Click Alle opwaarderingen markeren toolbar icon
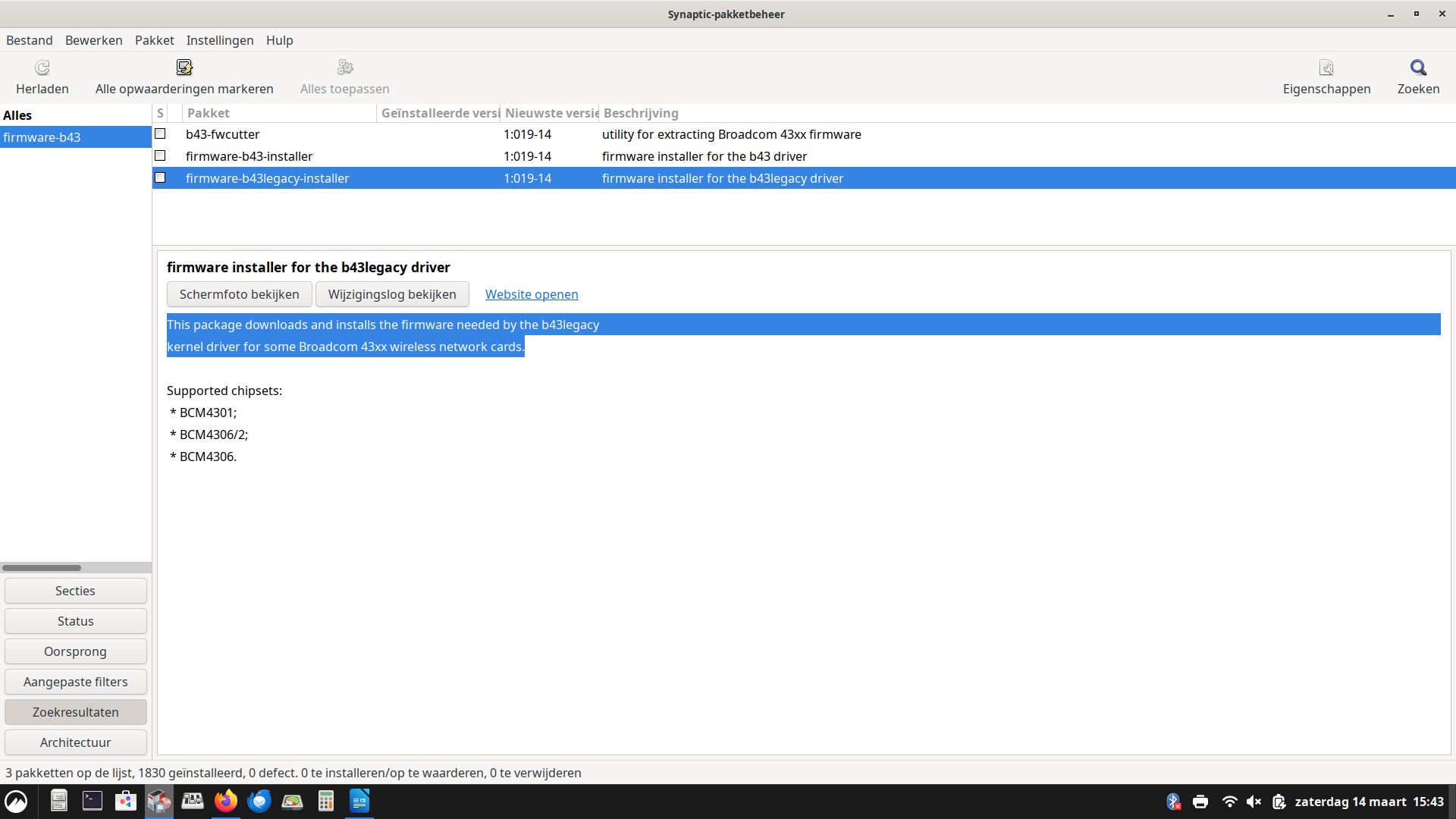The width and height of the screenshot is (1456, 819). tap(184, 68)
